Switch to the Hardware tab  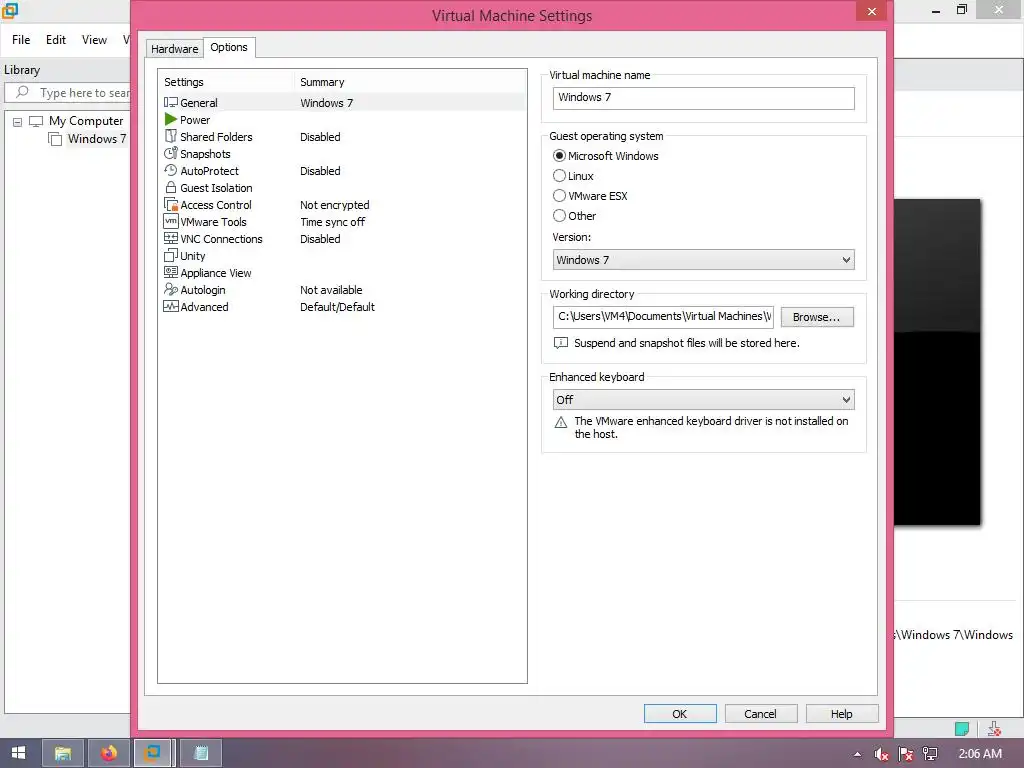coord(174,49)
